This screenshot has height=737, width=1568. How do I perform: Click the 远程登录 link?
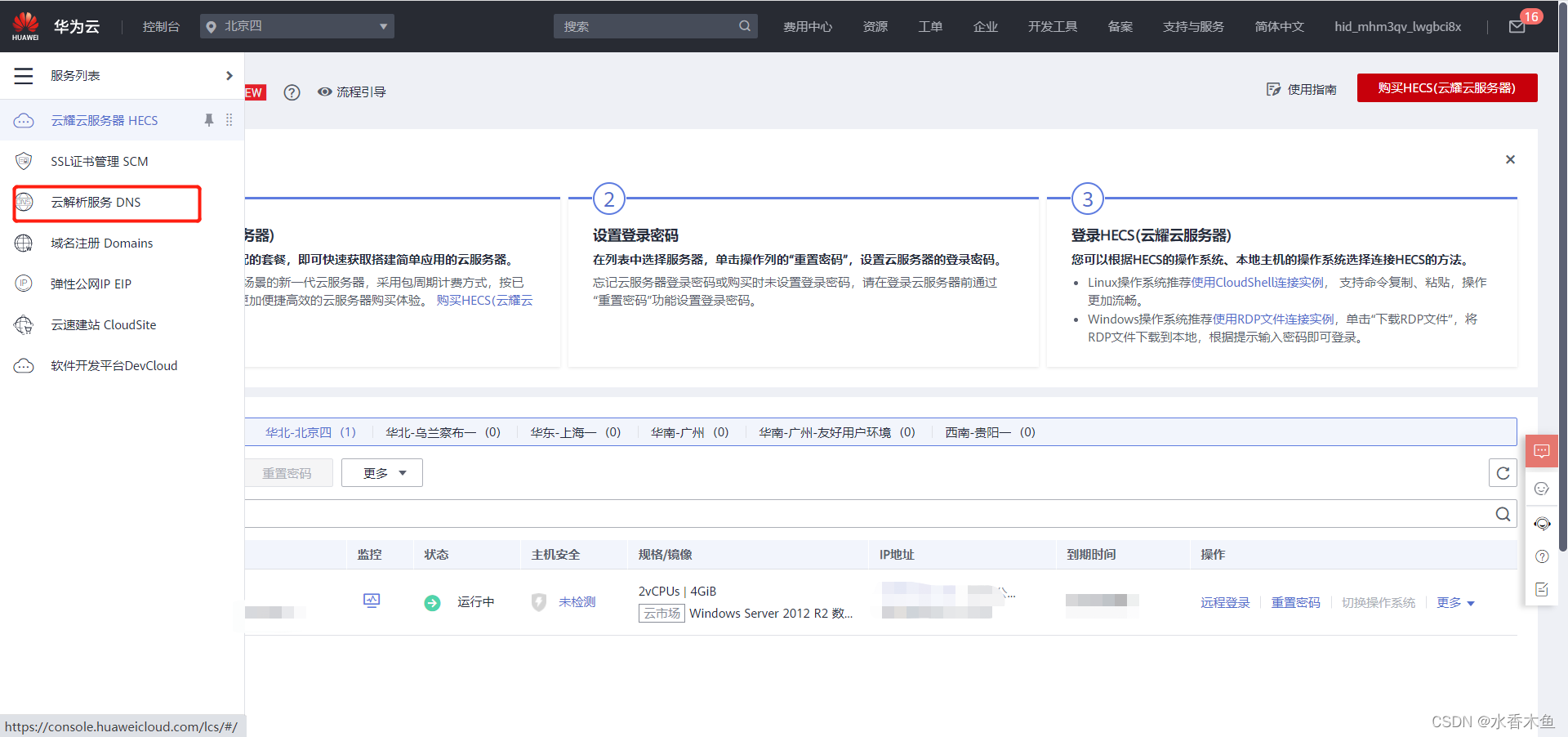click(x=1224, y=602)
